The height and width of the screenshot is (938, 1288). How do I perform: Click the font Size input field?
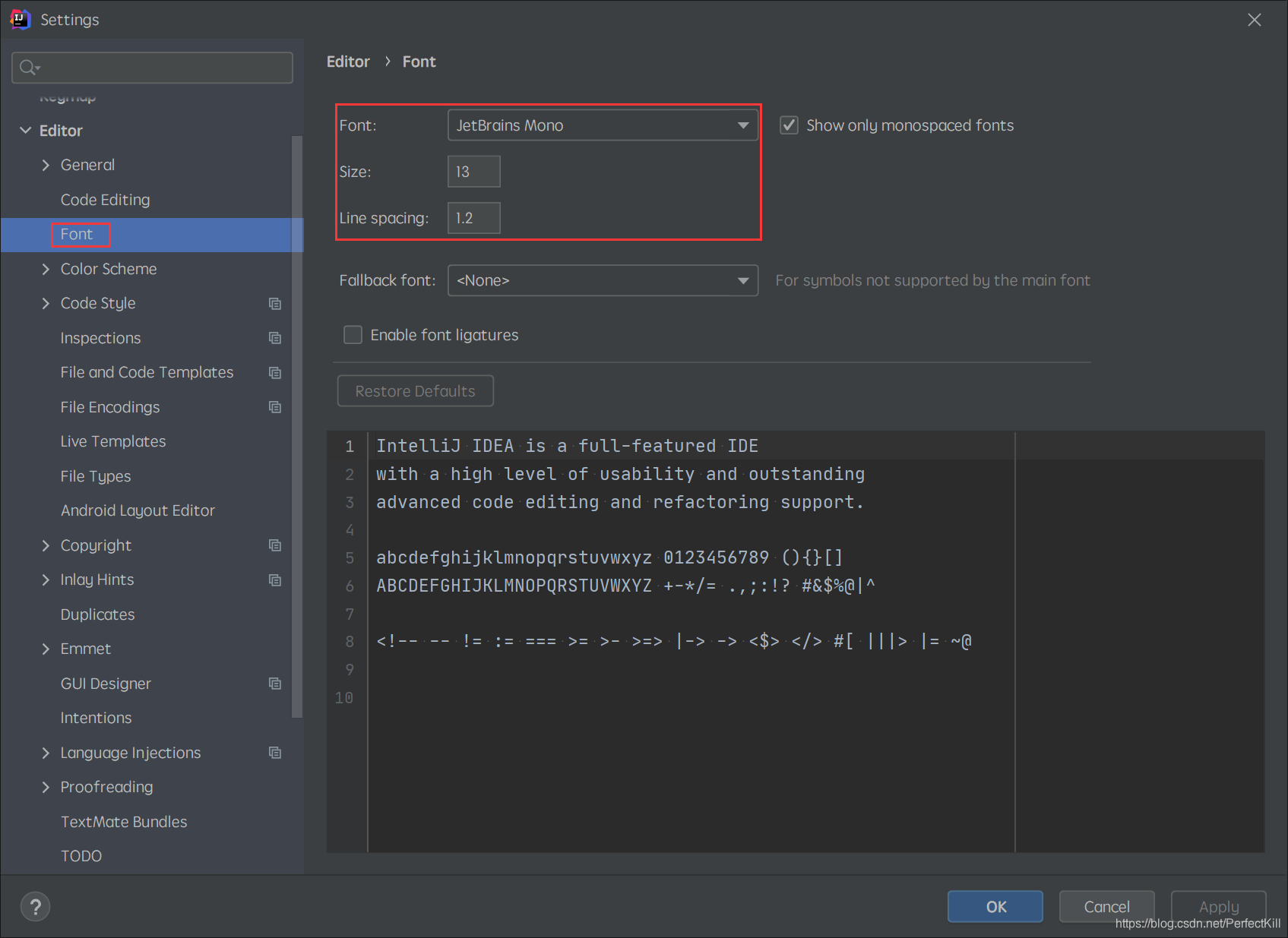474,172
